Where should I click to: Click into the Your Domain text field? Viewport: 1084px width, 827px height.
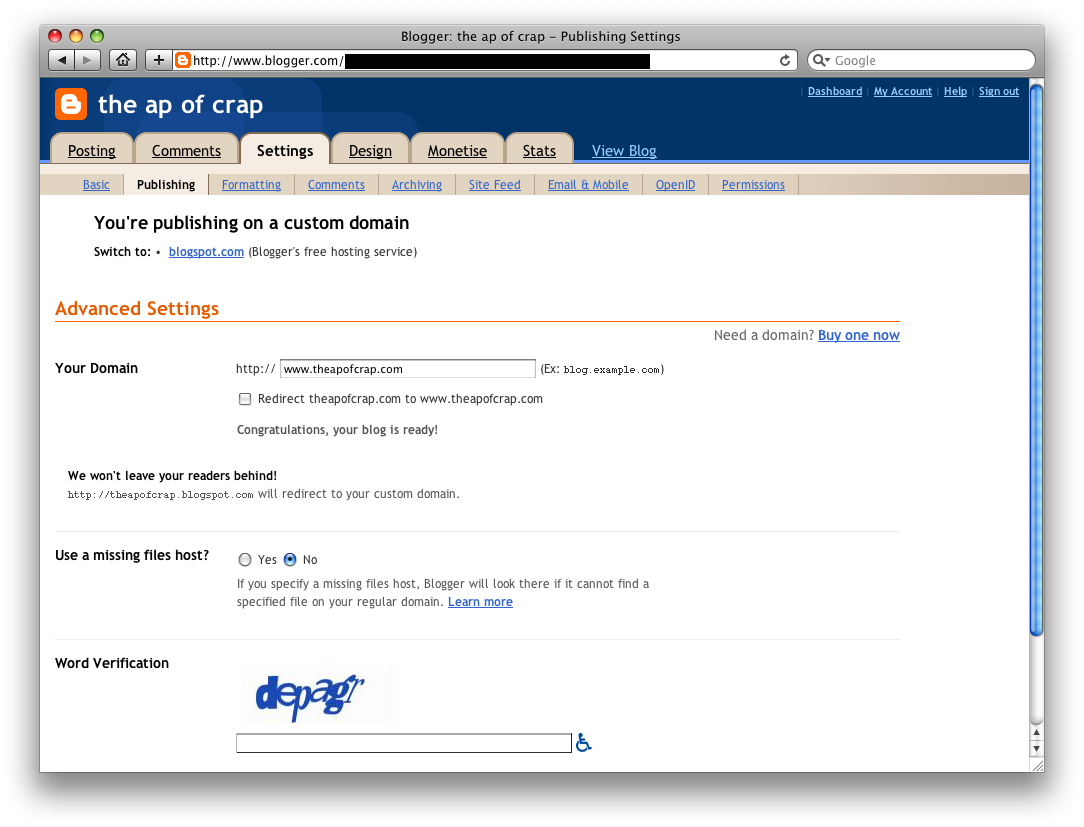(408, 369)
